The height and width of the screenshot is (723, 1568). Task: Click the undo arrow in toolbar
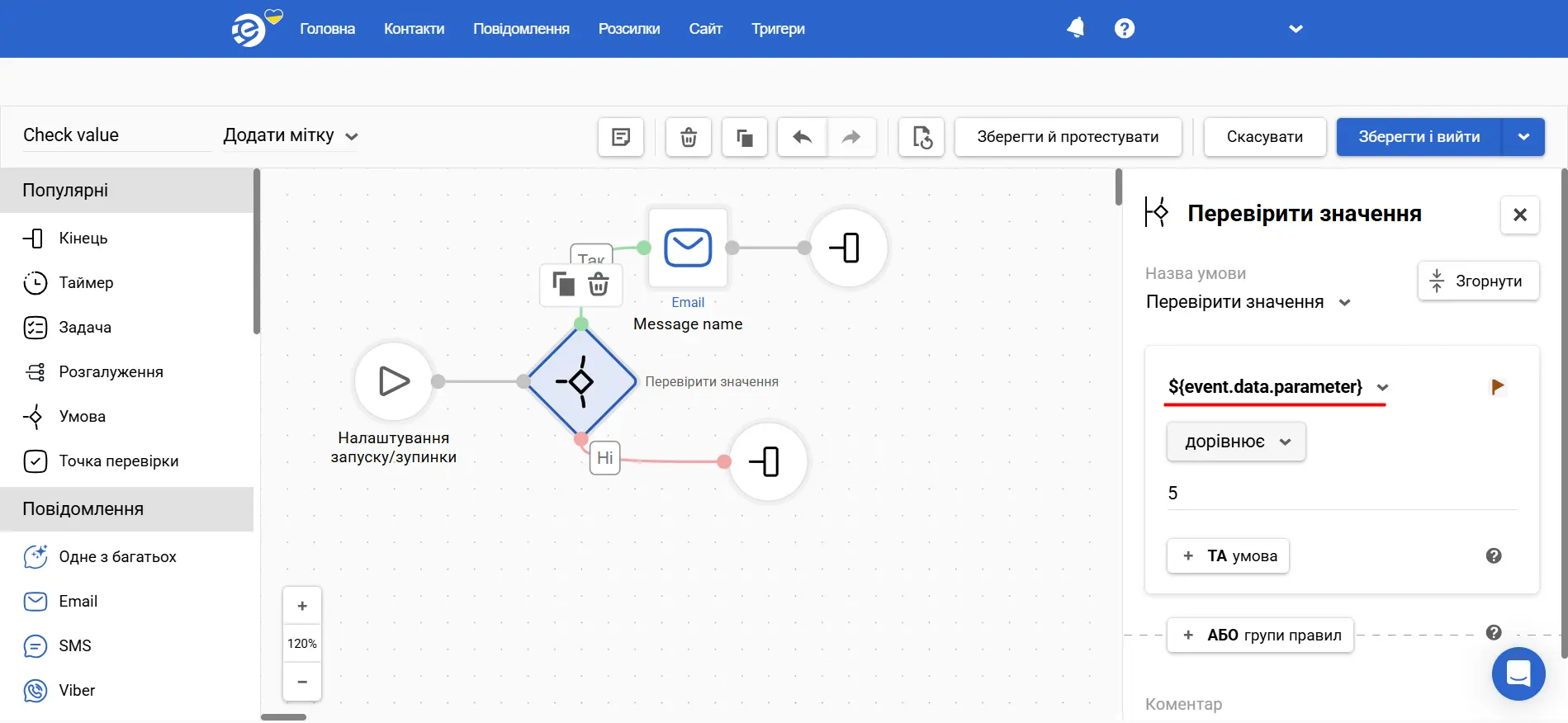pyautogui.click(x=802, y=137)
